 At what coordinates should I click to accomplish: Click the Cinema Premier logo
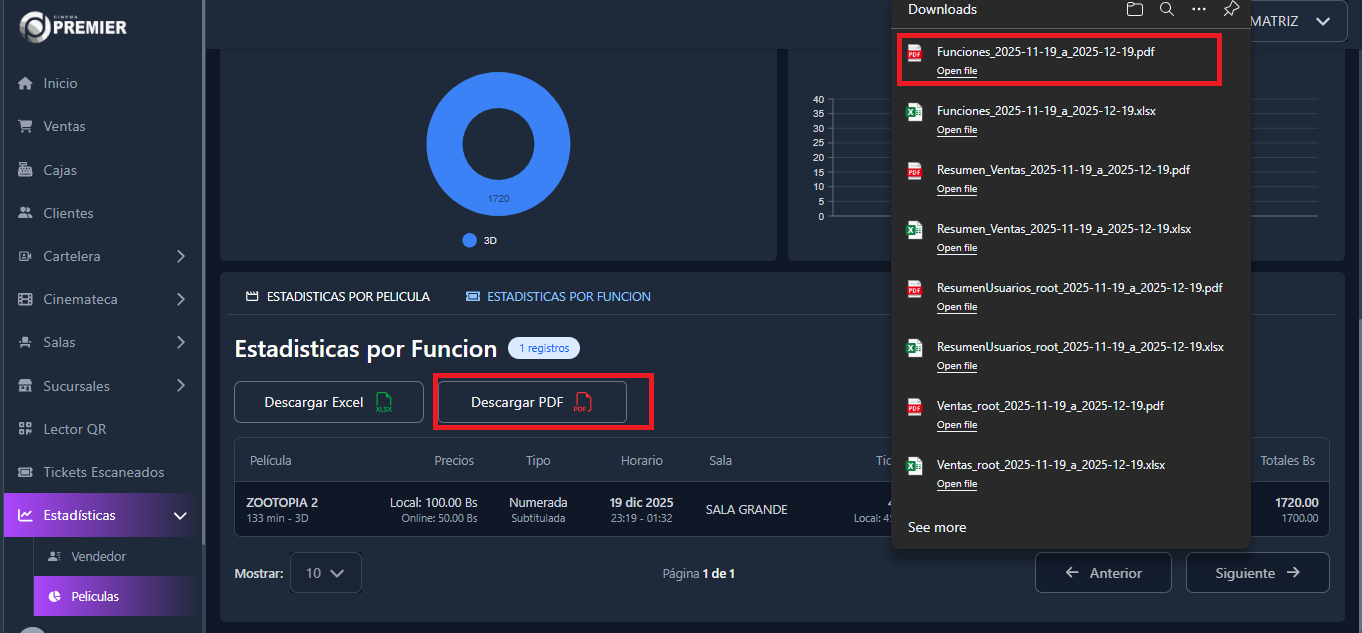(74, 27)
